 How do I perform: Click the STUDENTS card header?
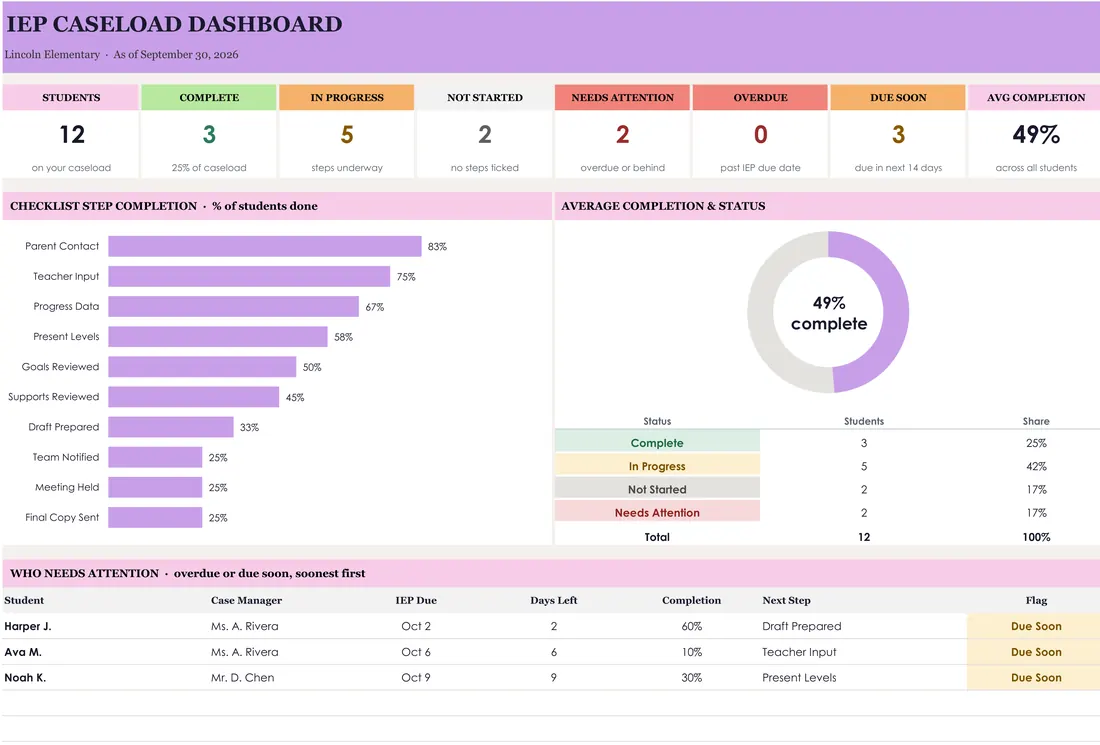pos(71,98)
